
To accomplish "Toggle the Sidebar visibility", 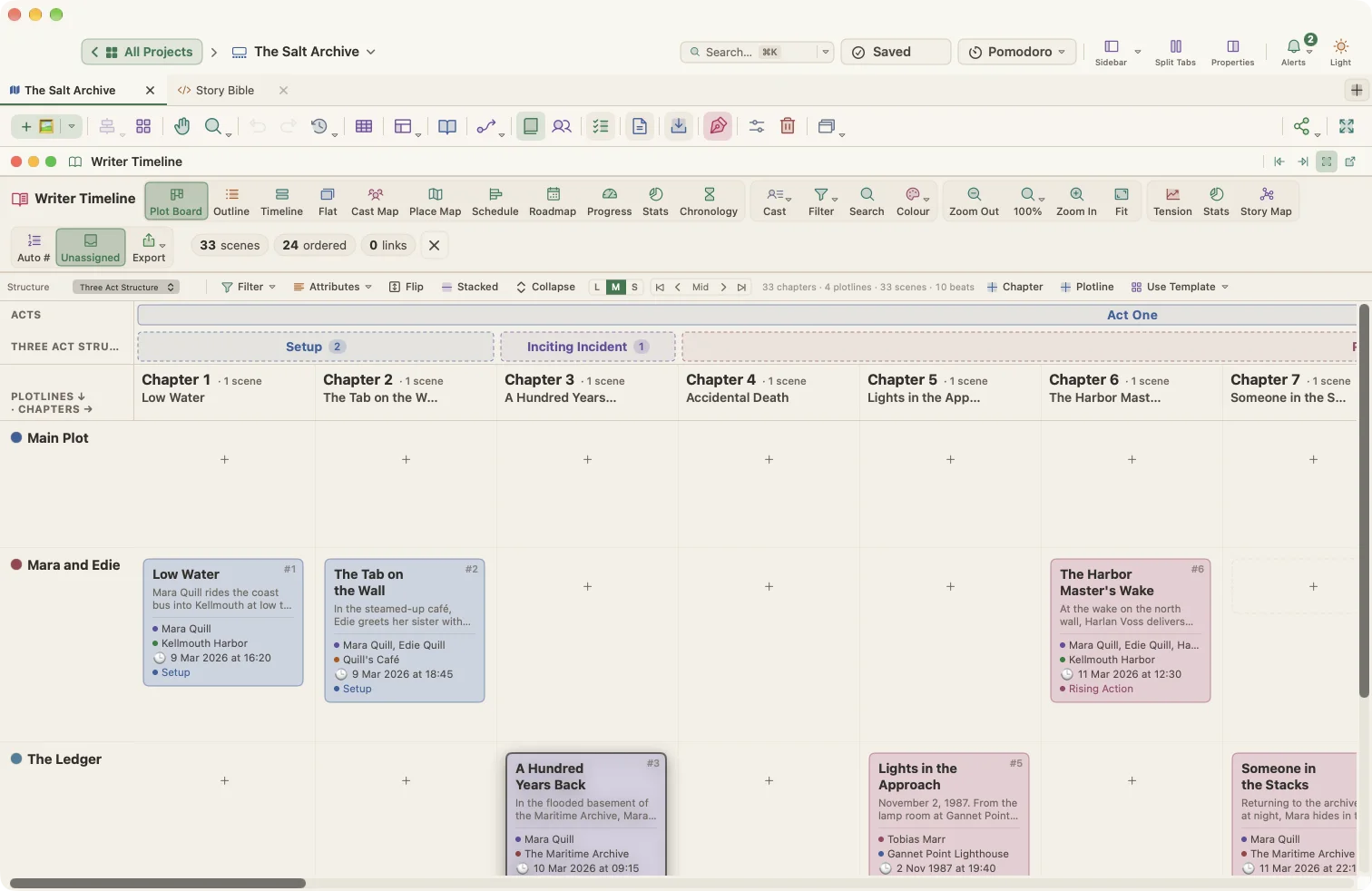I will (1111, 52).
